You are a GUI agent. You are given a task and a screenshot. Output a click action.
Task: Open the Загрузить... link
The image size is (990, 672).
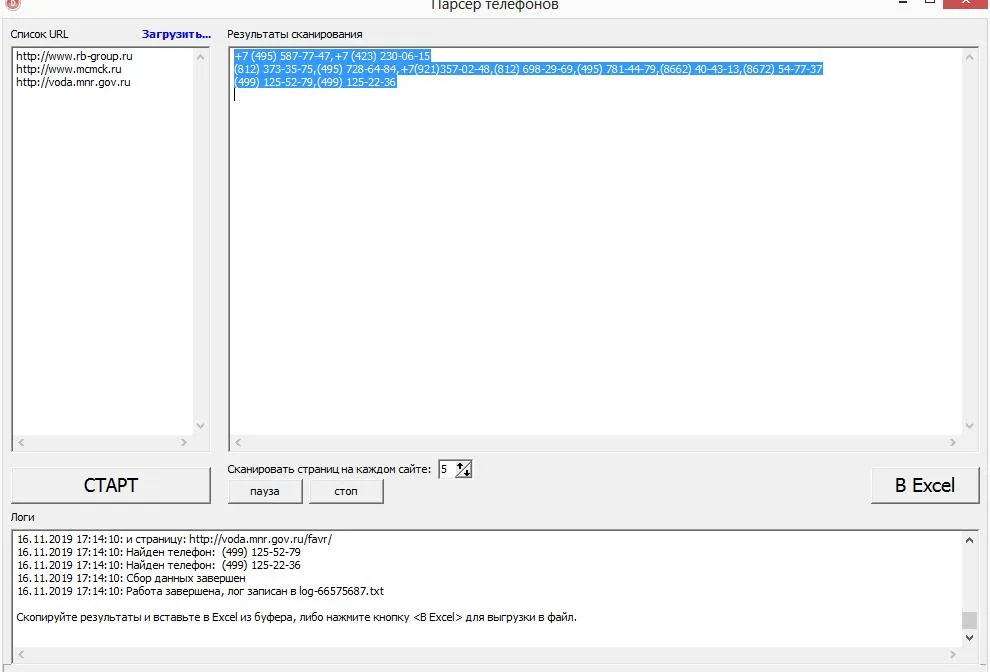176,34
